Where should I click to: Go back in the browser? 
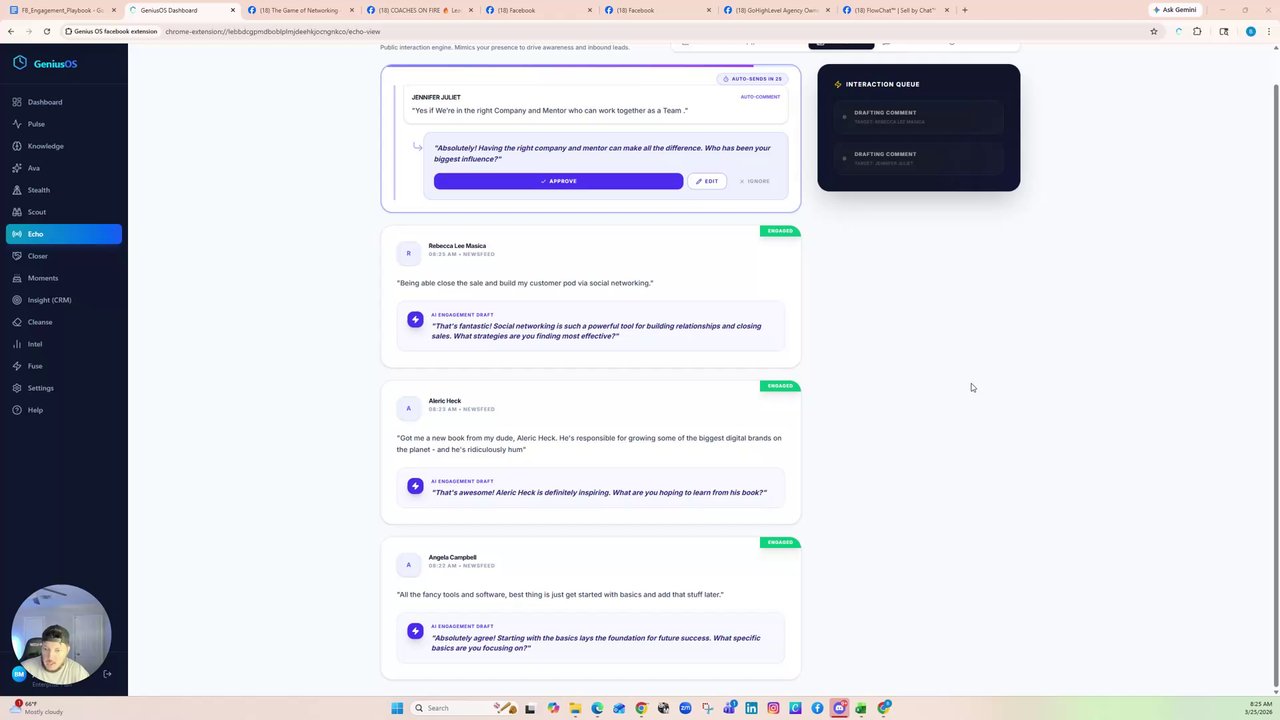coord(11,31)
